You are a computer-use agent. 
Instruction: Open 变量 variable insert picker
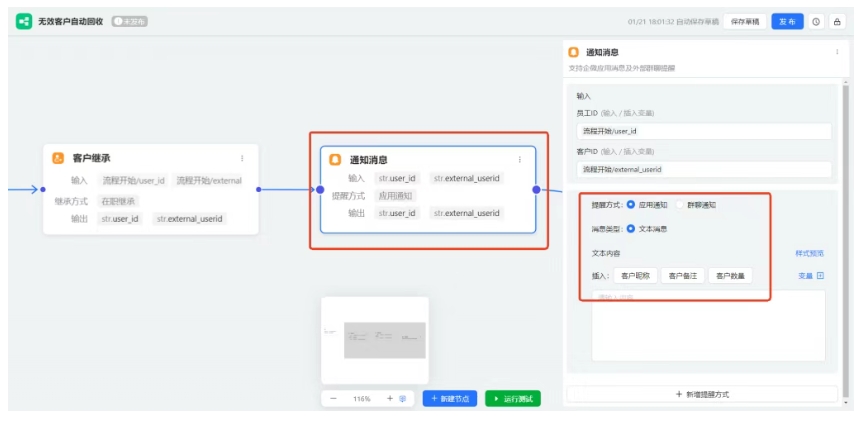click(x=810, y=276)
